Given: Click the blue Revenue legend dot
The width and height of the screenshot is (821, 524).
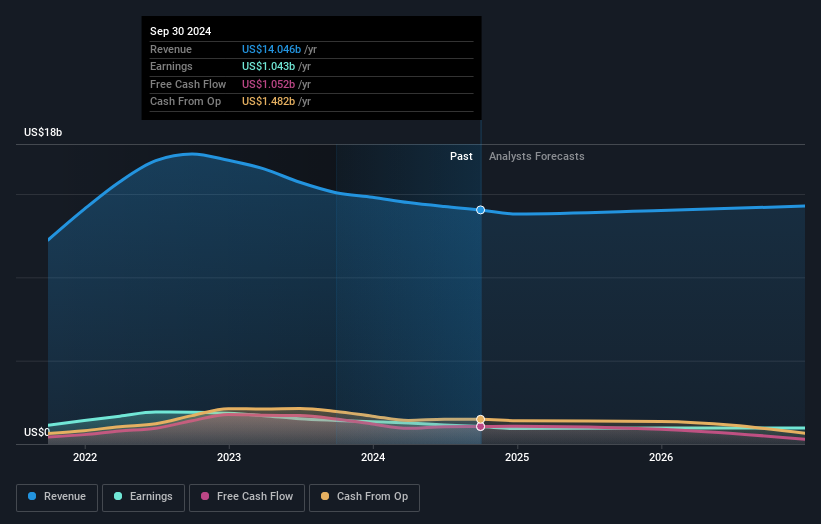Looking at the screenshot, I should [32, 496].
